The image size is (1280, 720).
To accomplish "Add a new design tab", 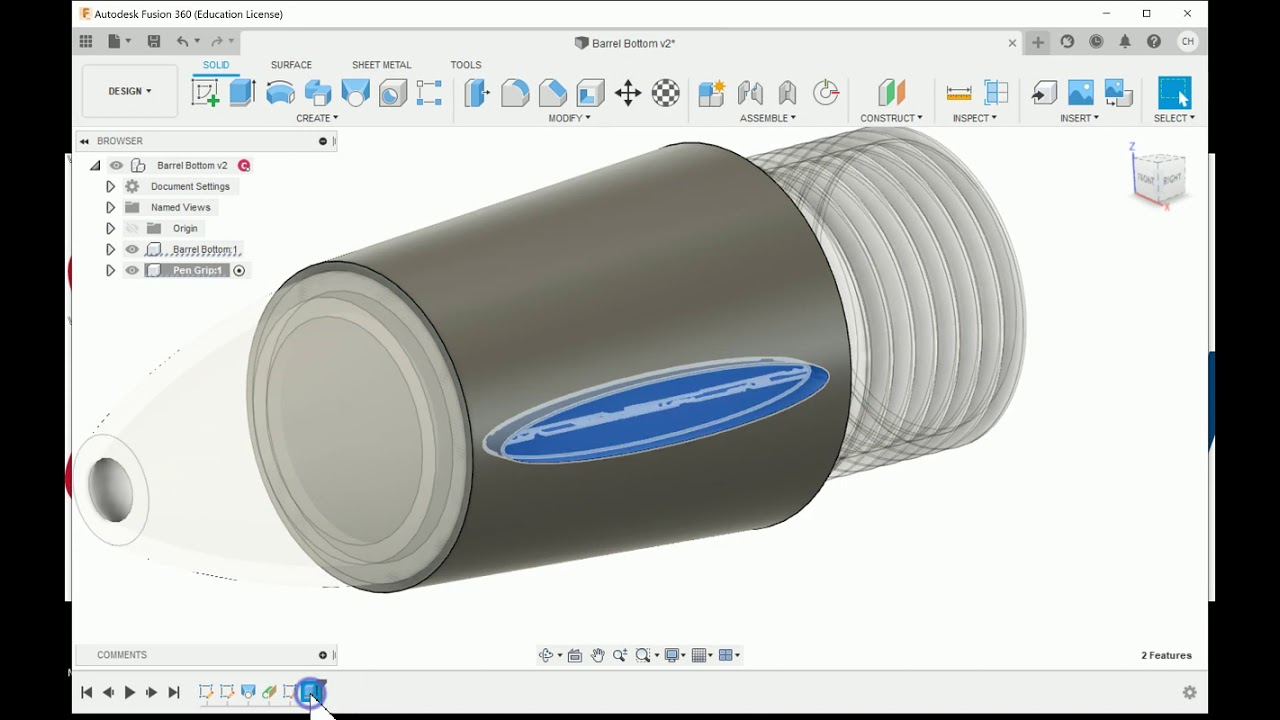I will [x=1038, y=42].
